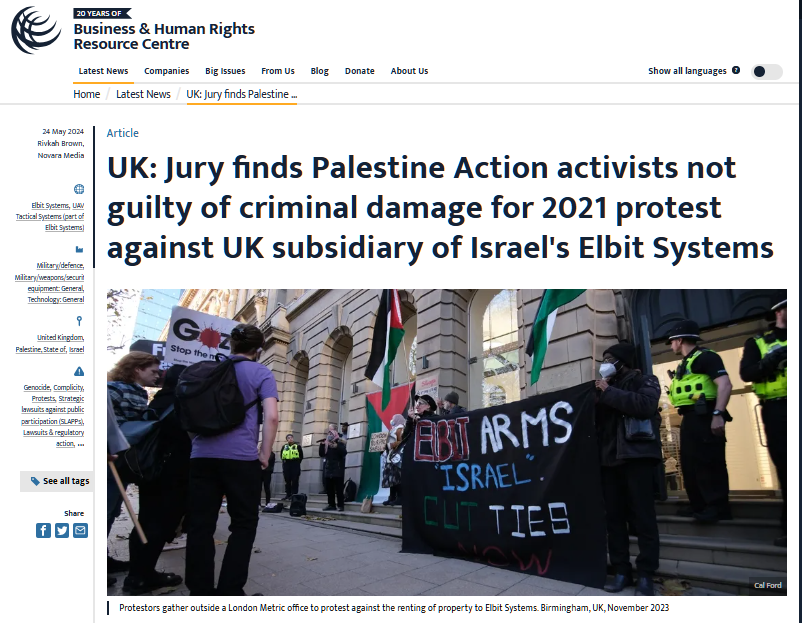Click the help icon beside Show all languages
This screenshot has width=802, height=623.
point(736,70)
